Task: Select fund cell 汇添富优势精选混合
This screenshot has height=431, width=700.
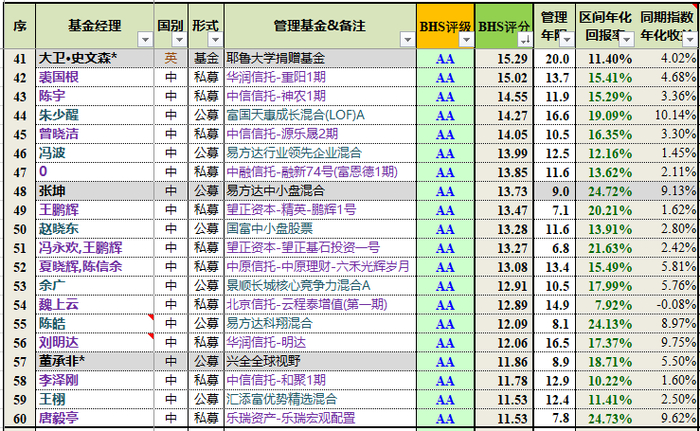Action: coord(320,399)
